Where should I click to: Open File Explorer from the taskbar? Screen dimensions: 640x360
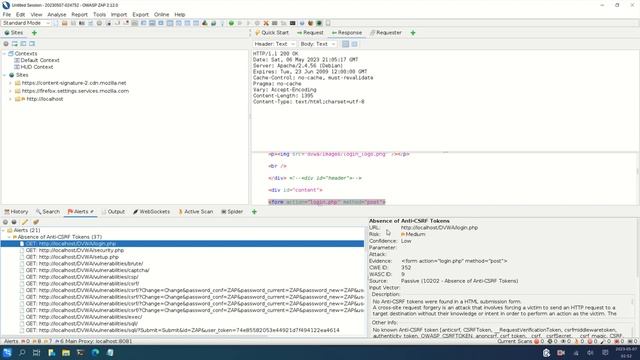[66, 353]
